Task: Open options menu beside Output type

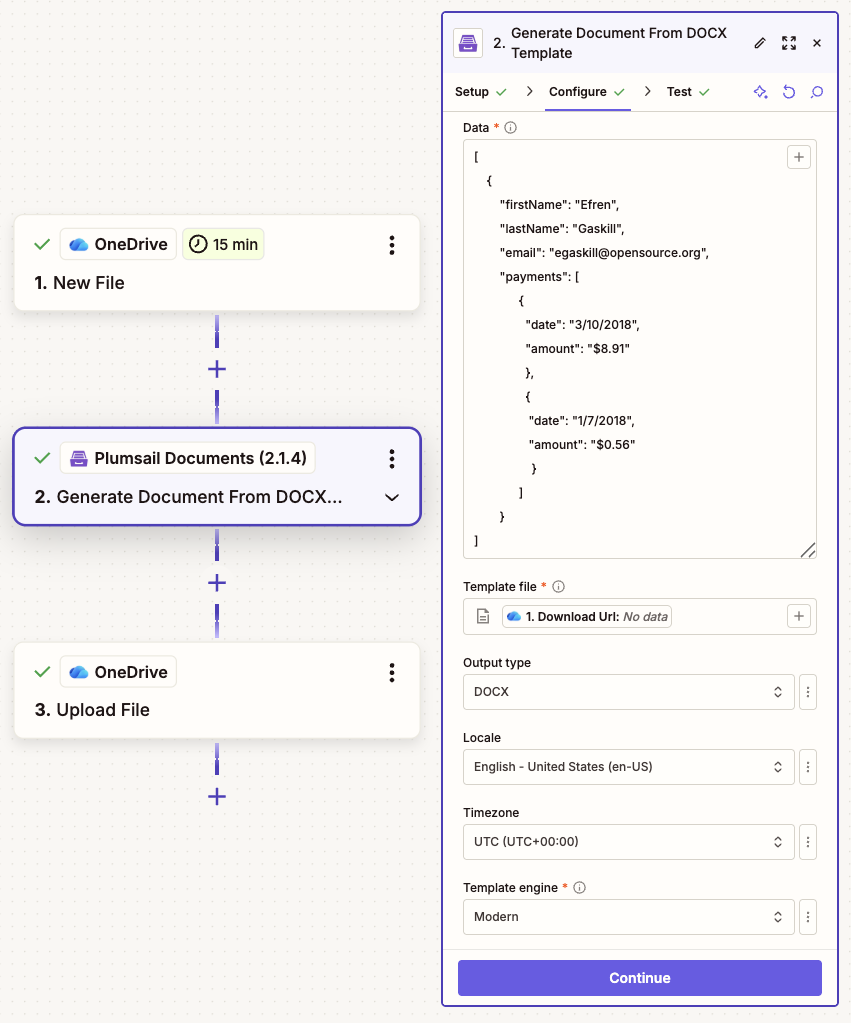Action: pyautogui.click(x=808, y=692)
